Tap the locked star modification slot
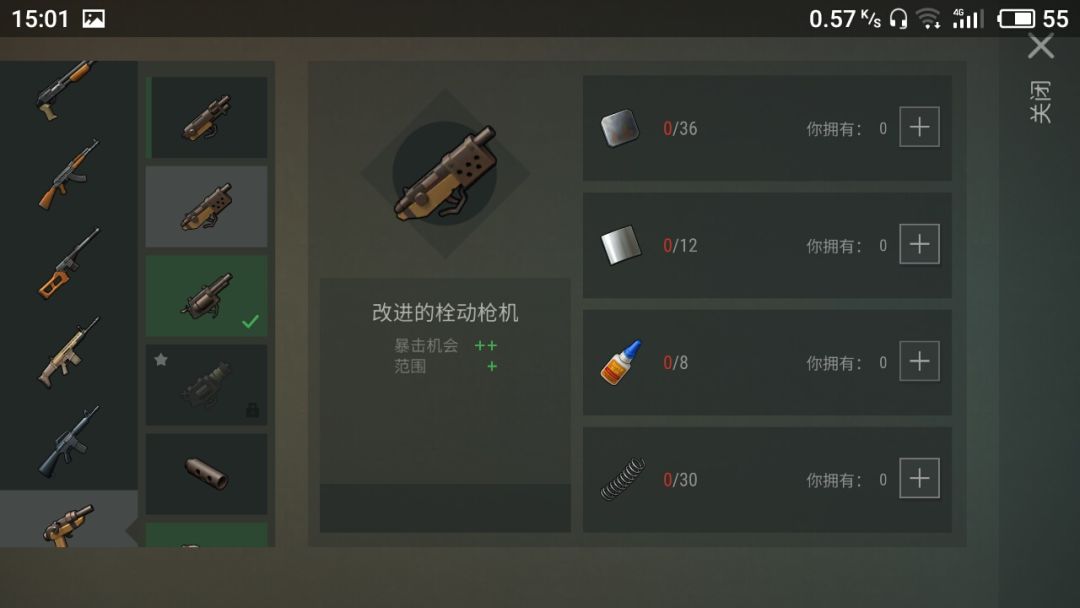The width and height of the screenshot is (1080, 608). pyautogui.click(x=207, y=385)
